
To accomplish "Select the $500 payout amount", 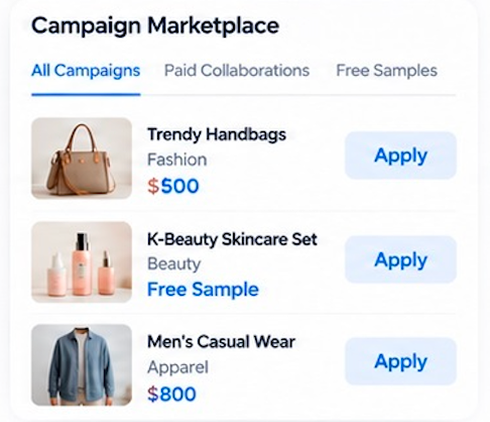I will [173, 186].
